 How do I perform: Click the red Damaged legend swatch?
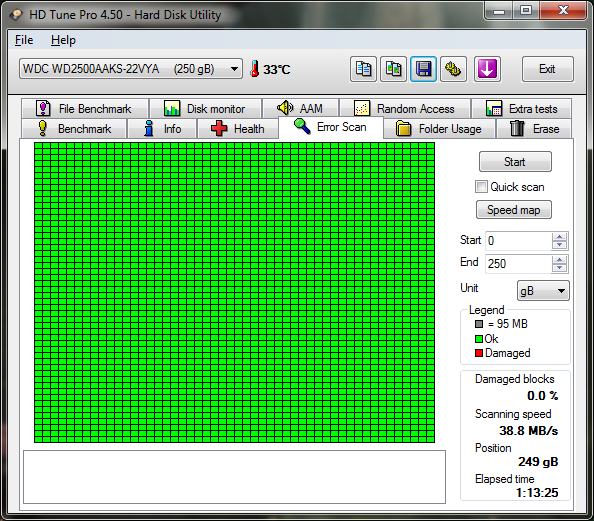coord(479,353)
